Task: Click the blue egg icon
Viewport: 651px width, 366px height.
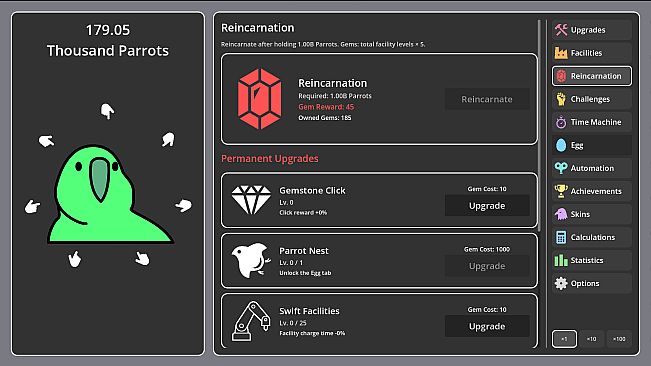Action: 561,145
